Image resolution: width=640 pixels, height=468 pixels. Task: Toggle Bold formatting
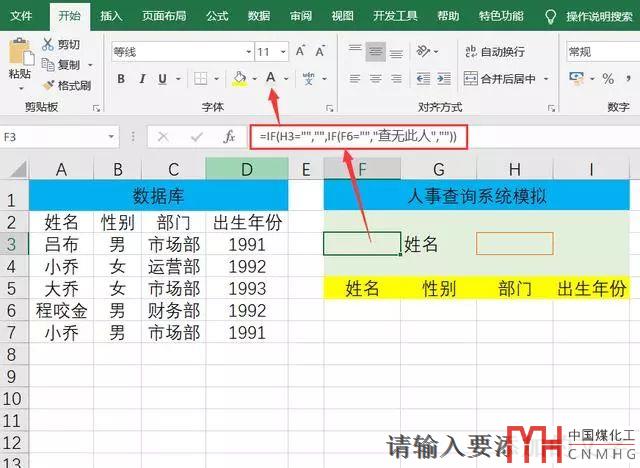click(121, 78)
